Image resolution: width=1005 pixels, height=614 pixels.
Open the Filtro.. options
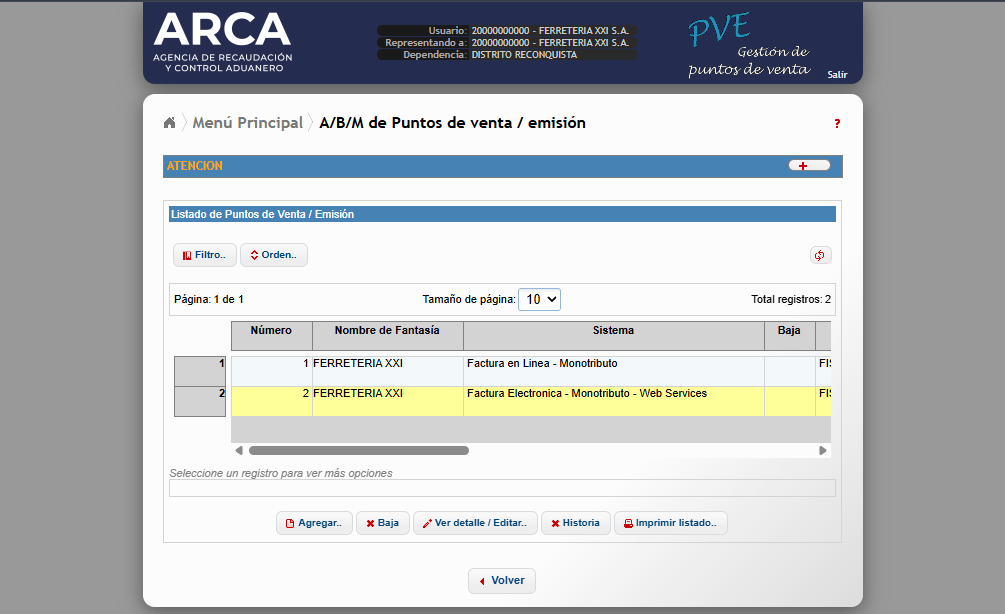point(204,254)
